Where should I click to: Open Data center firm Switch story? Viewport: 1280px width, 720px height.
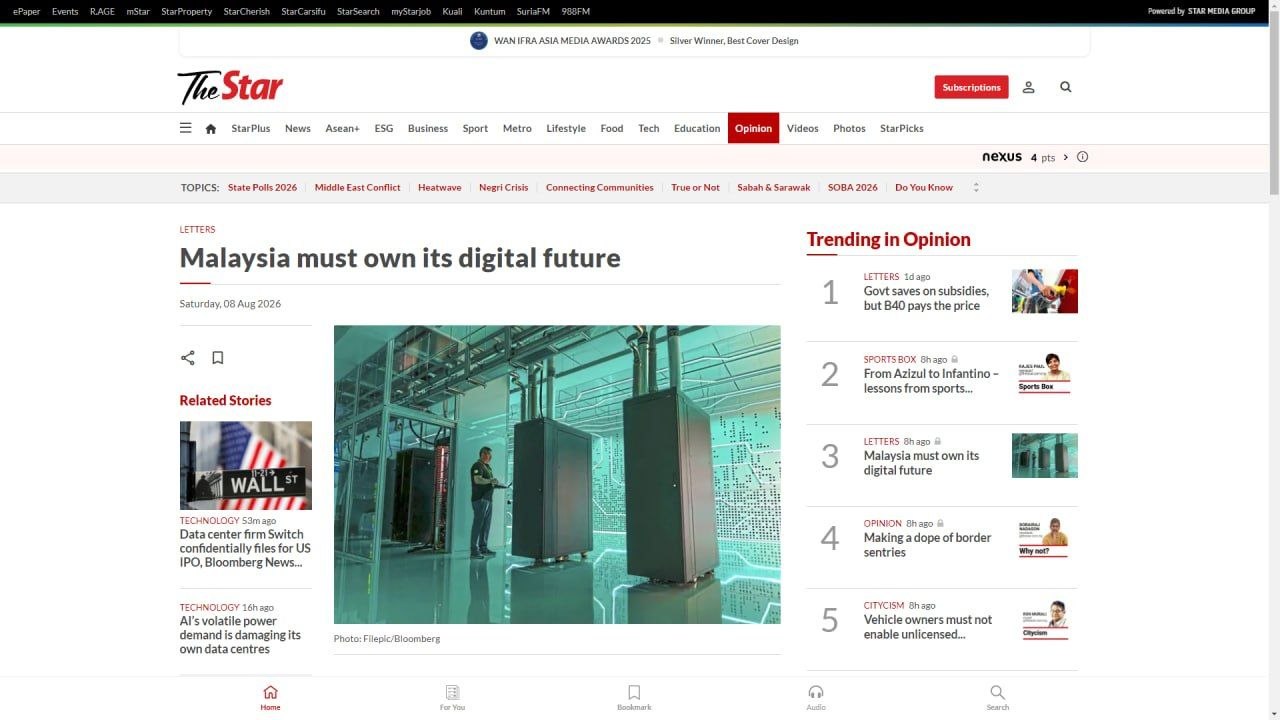click(245, 548)
